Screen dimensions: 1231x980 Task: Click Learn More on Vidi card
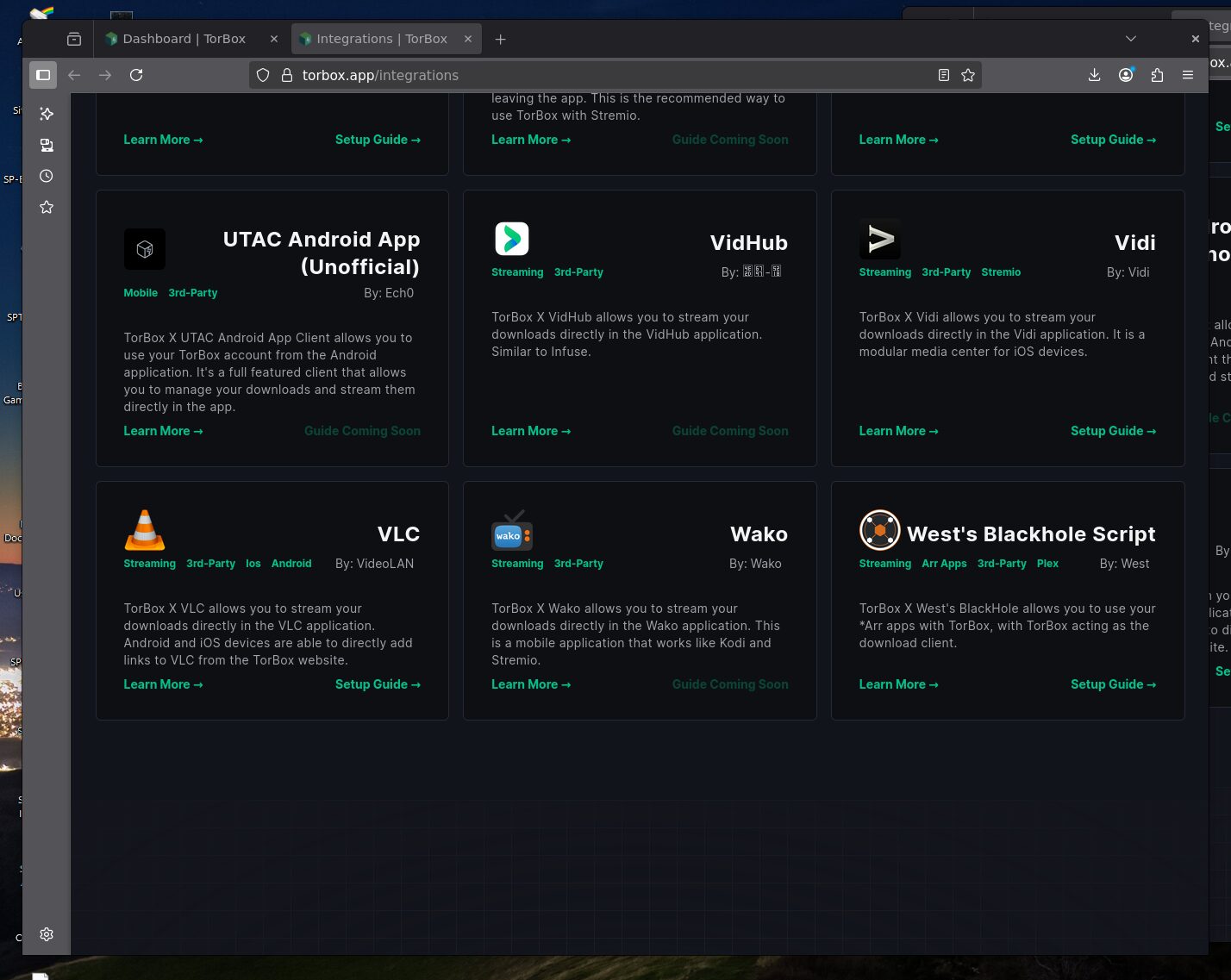pyautogui.click(x=898, y=431)
